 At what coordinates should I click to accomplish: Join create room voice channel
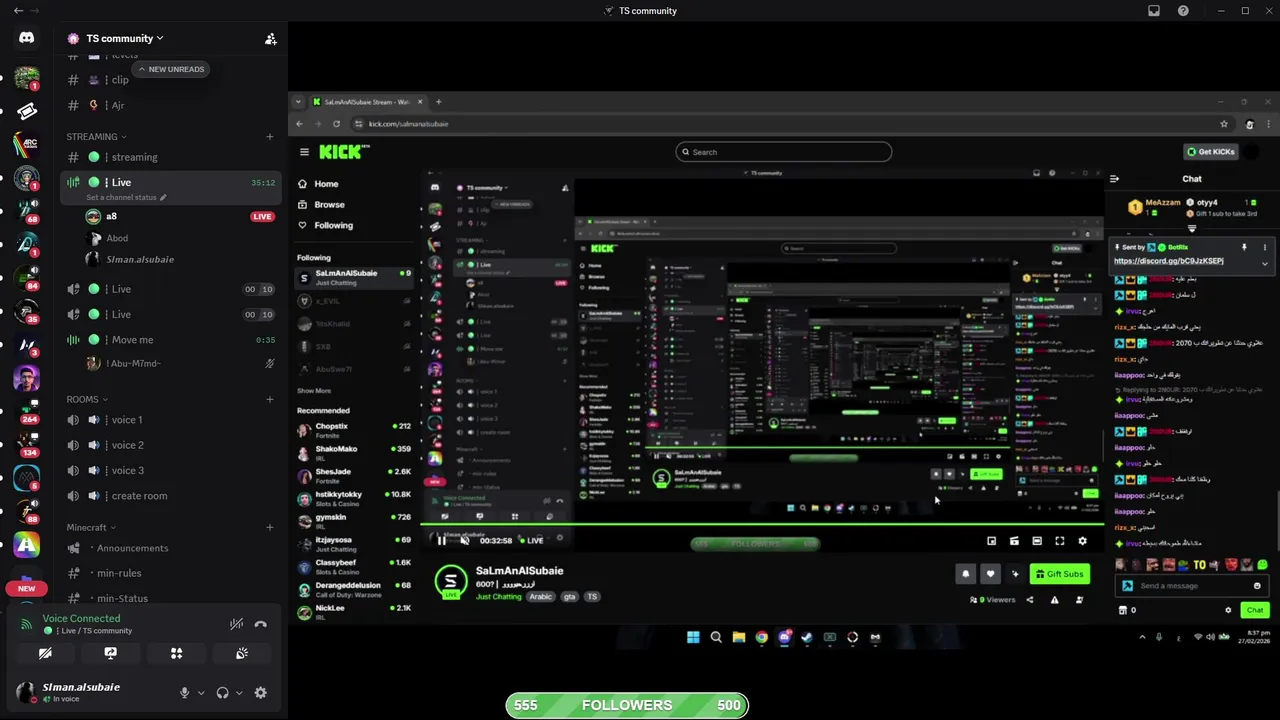point(170,496)
